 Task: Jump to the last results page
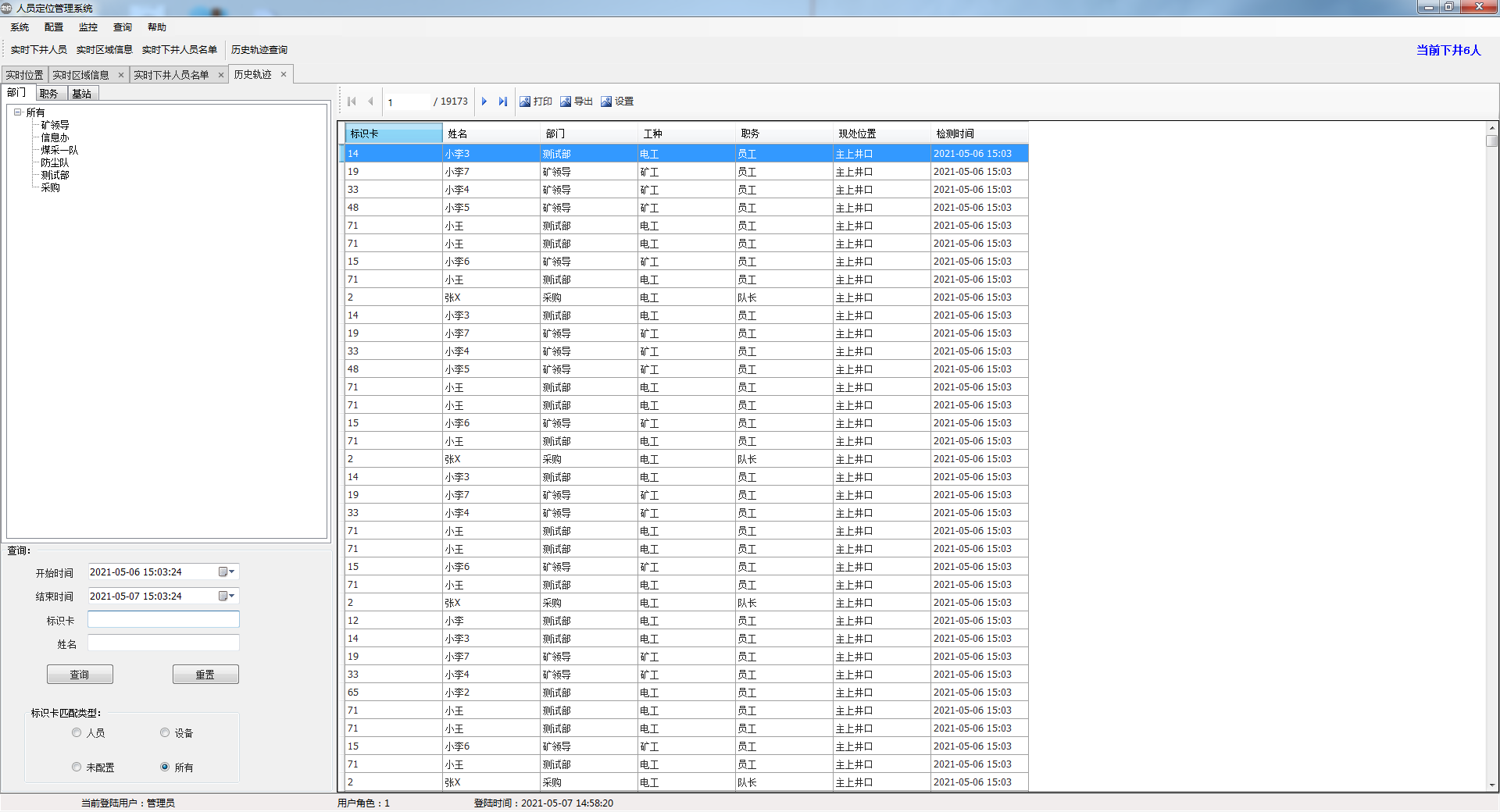[x=503, y=101]
